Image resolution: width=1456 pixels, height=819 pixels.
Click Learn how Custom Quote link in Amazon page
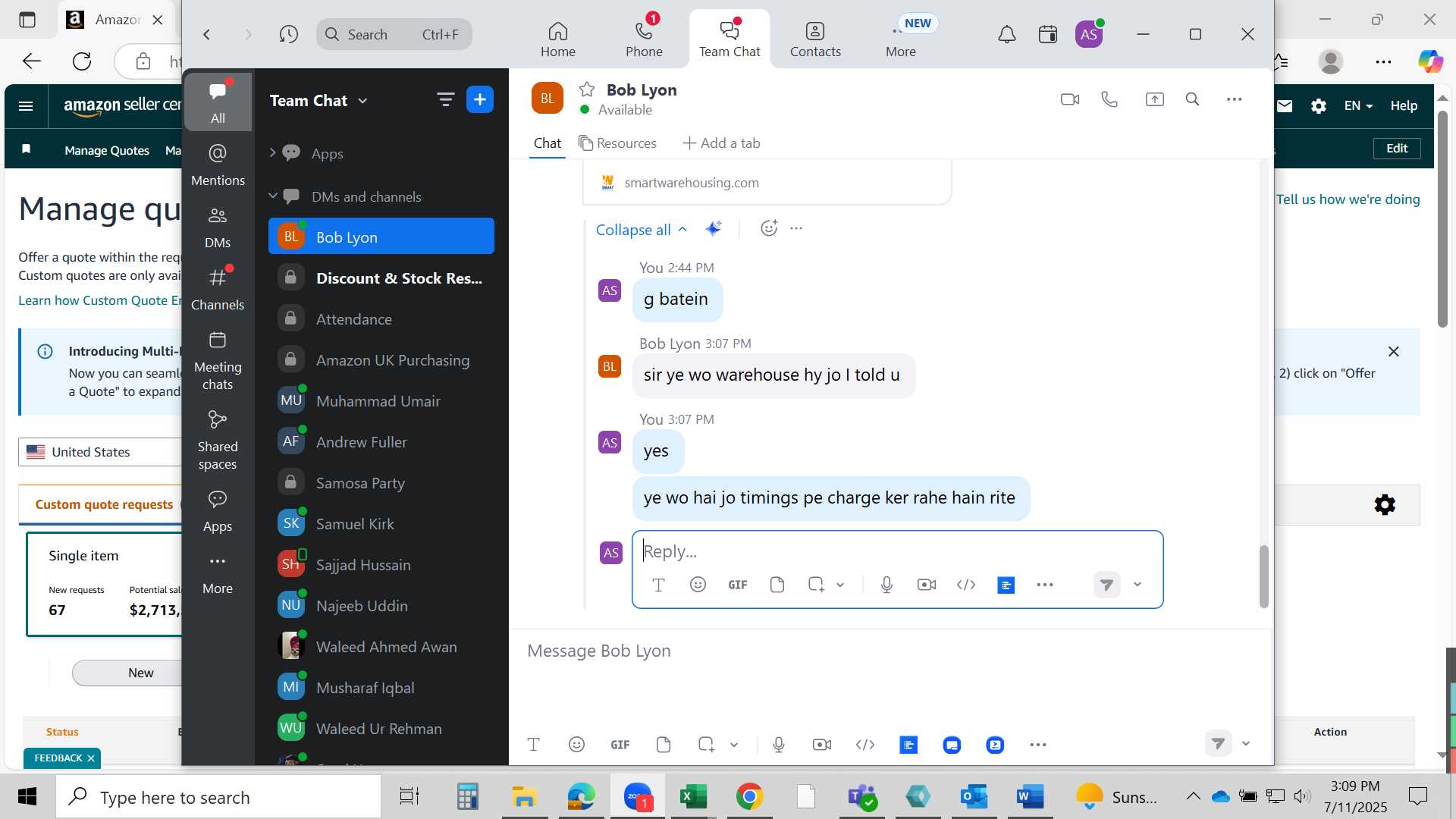100,300
